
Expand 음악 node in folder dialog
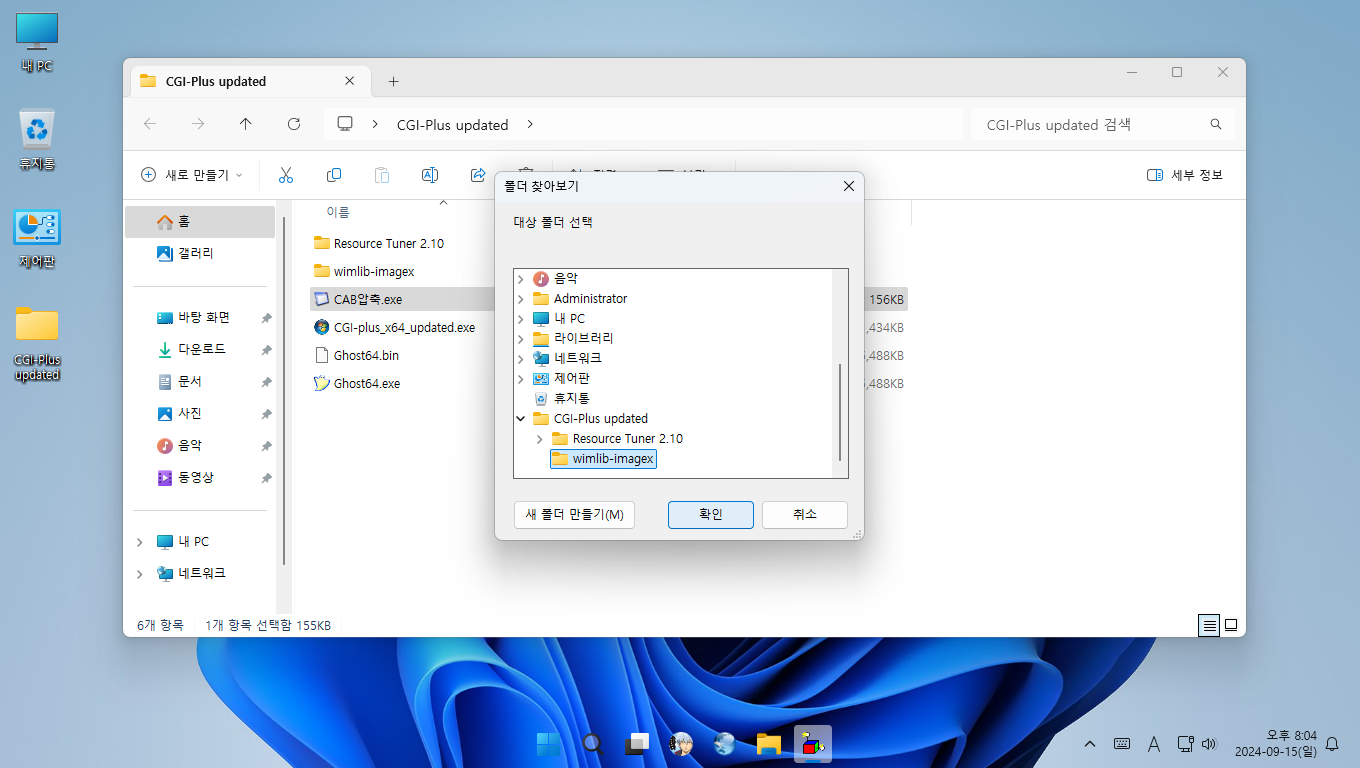521,279
